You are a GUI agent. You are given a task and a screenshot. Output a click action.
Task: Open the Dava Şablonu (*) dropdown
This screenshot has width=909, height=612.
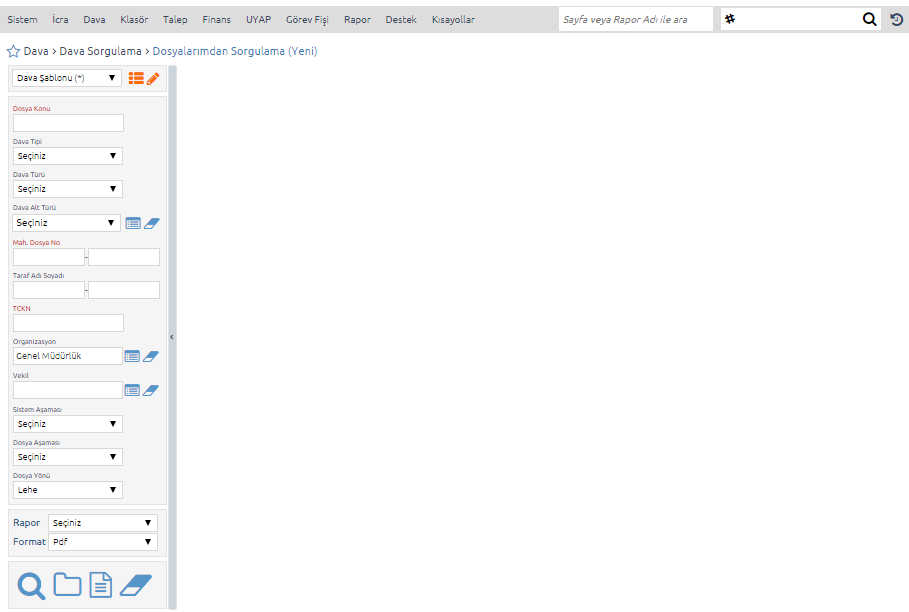click(67, 78)
